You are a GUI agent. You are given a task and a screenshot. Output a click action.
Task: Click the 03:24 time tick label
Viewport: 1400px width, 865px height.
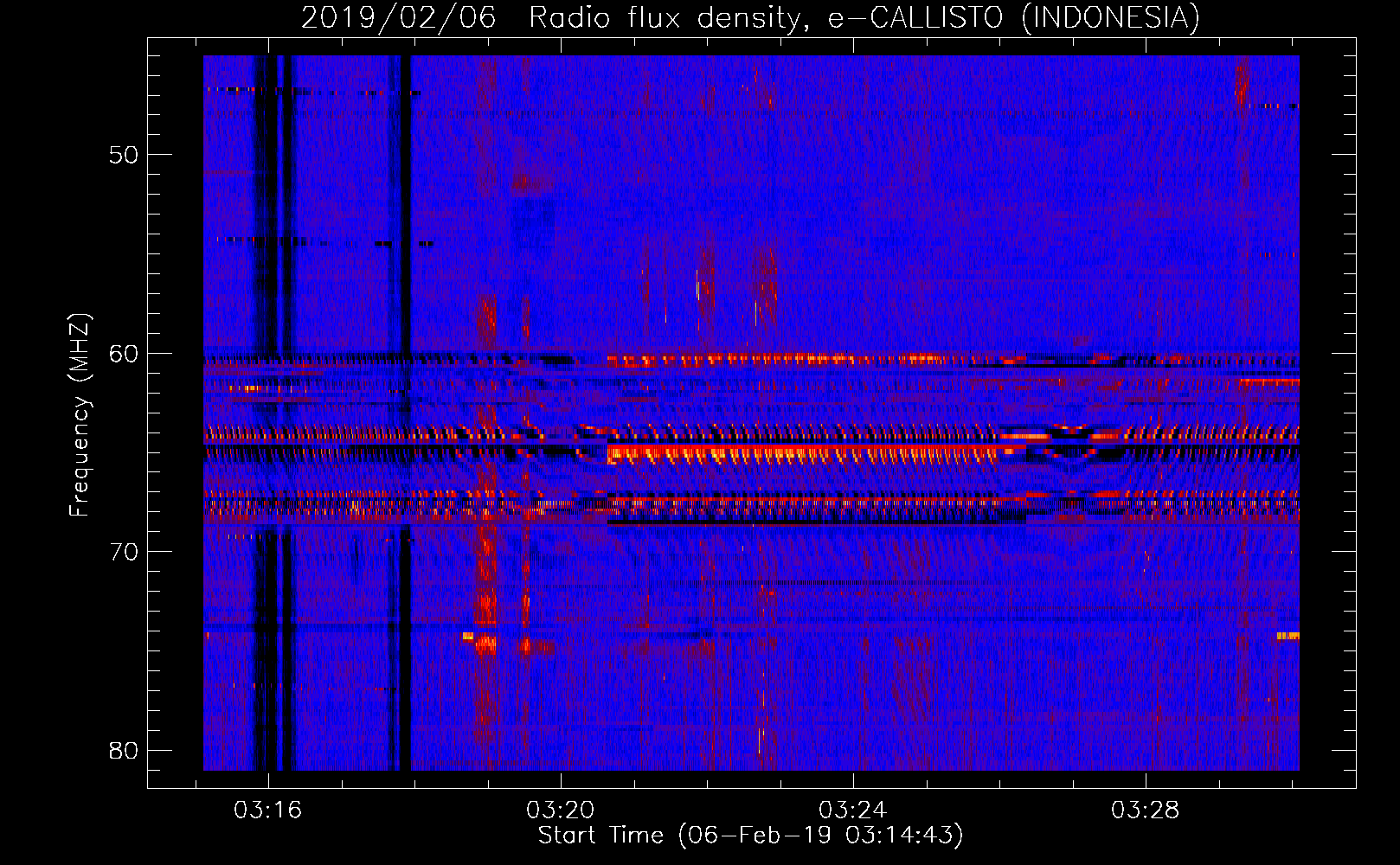coord(853,811)
